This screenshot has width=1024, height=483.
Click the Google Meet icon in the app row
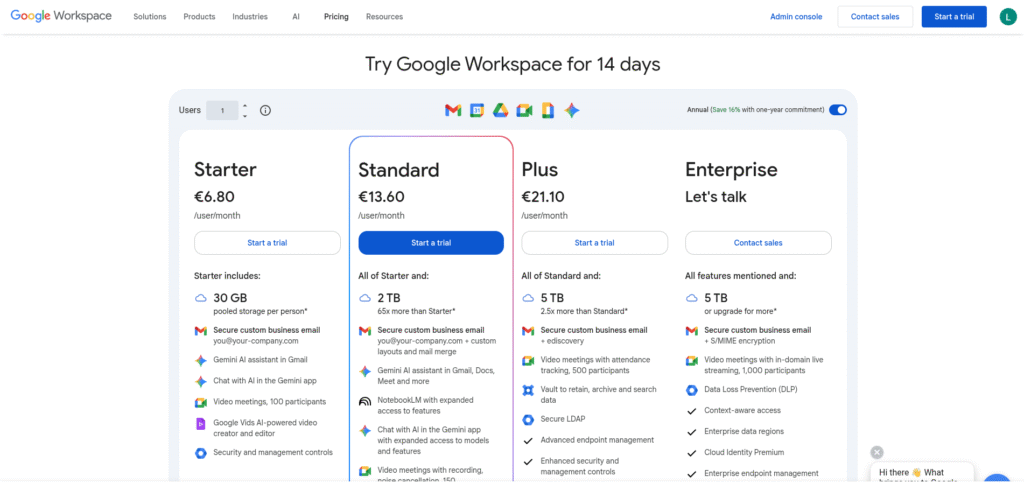coord(524,111)
